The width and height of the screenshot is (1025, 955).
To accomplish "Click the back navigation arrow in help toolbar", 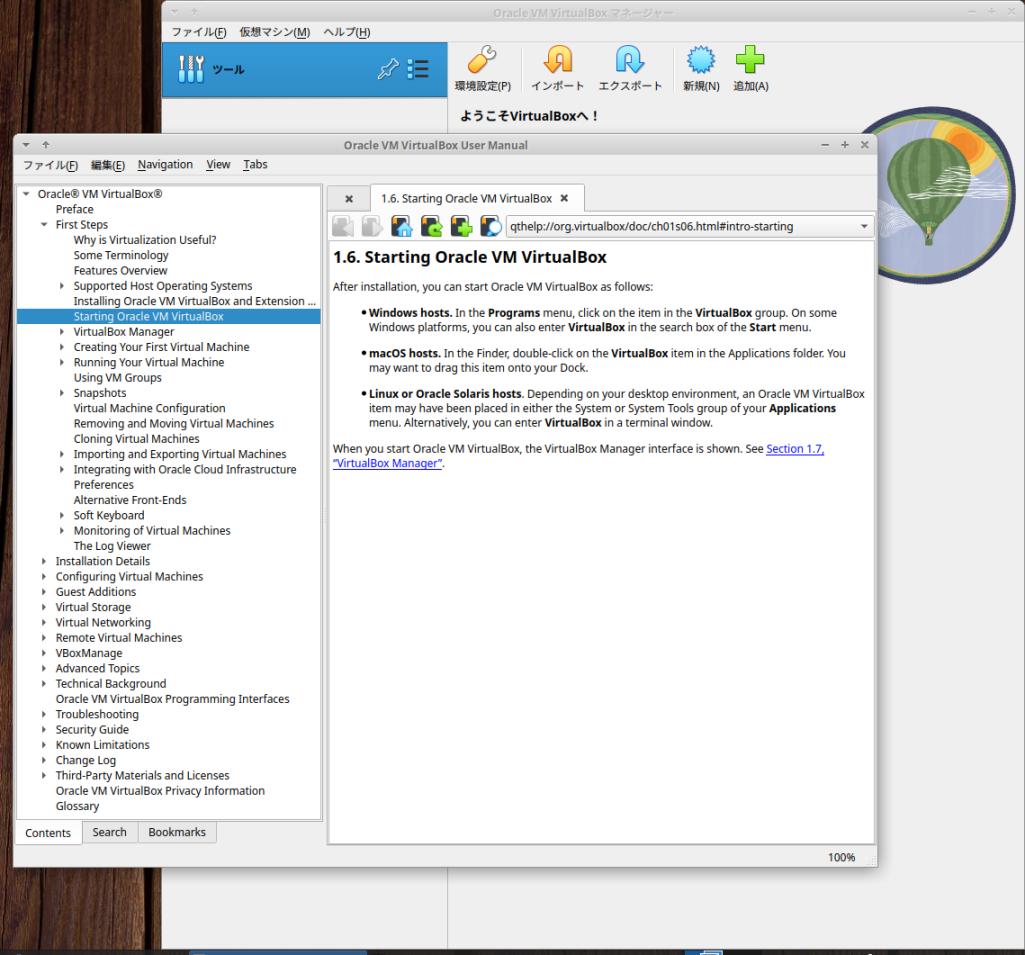I will [343, 226].
